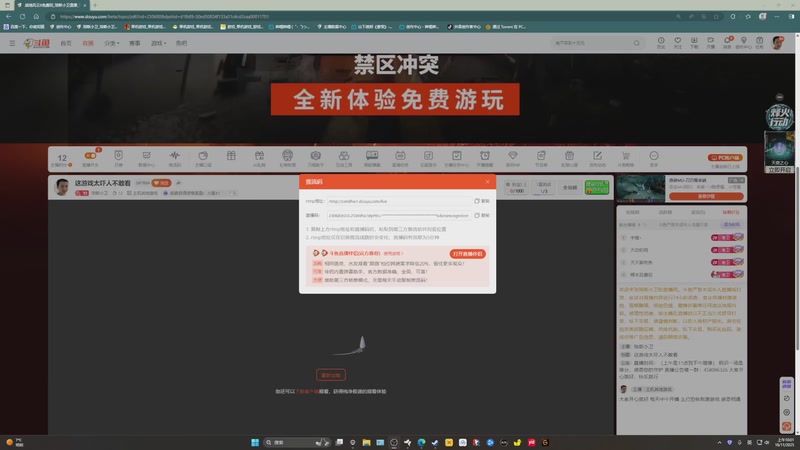The height and width of the screenshot is (450, 800).
Task: Click the first ranked user row in the fan list
Action: (682, 238)
